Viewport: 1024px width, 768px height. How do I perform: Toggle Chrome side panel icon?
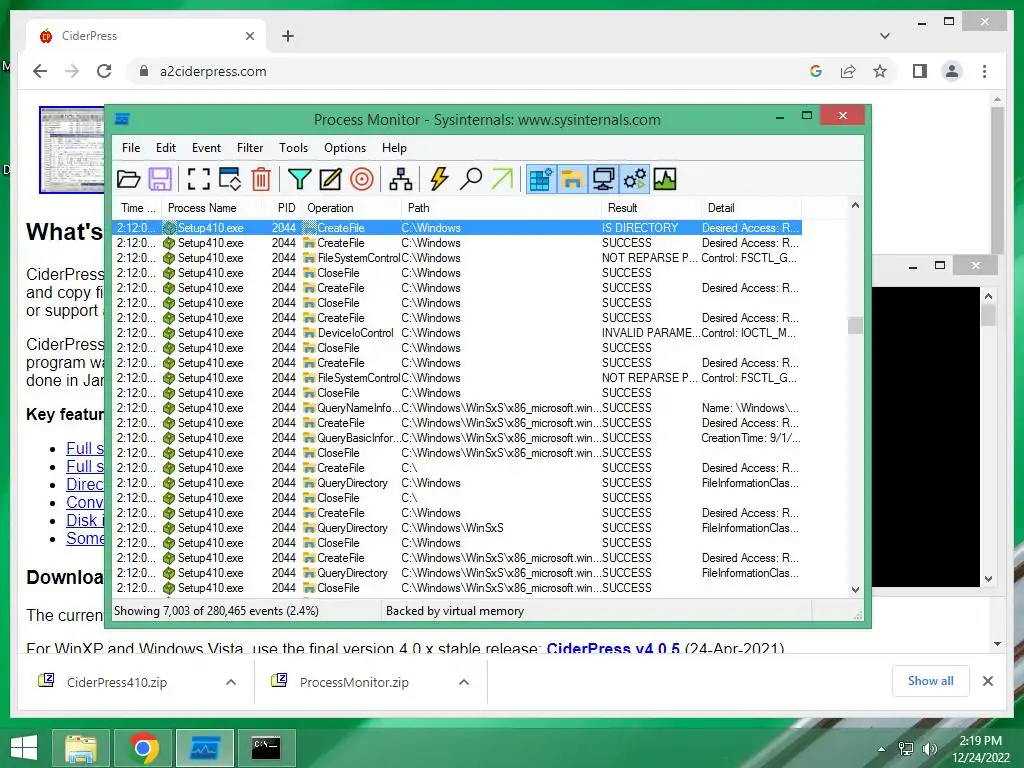coord(920,71)
